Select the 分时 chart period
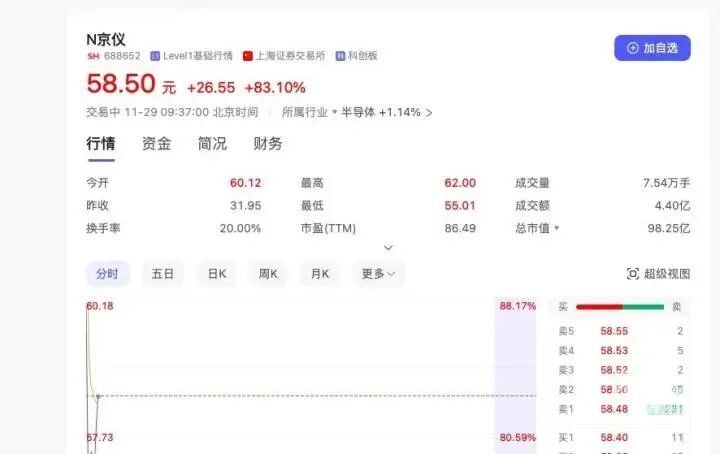 (x=107, y=274)
